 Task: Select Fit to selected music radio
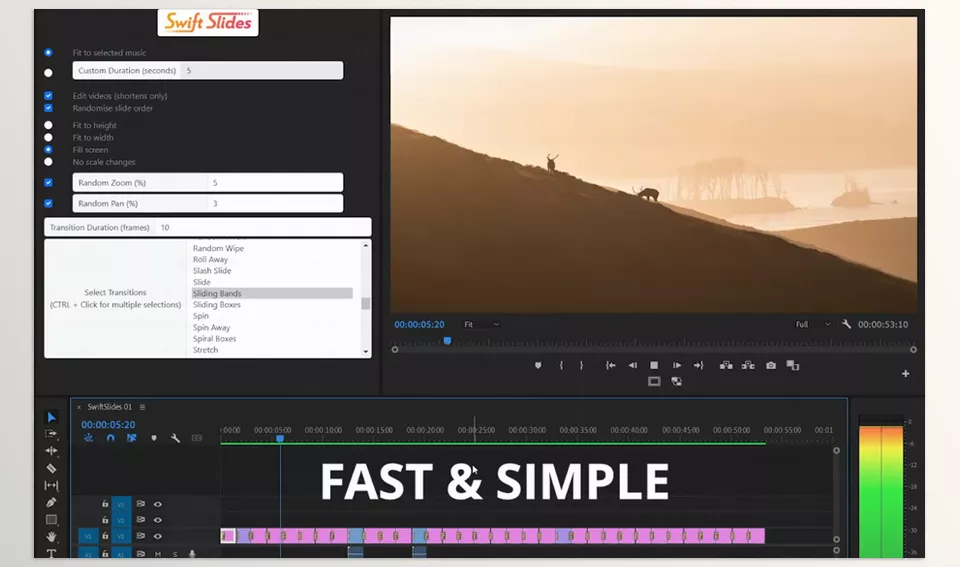coord(48,53)
